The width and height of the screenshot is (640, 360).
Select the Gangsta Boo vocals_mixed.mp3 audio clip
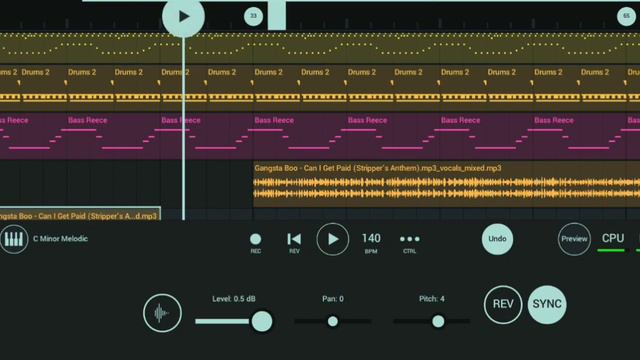pyautogui.click(x=447, y=184)
